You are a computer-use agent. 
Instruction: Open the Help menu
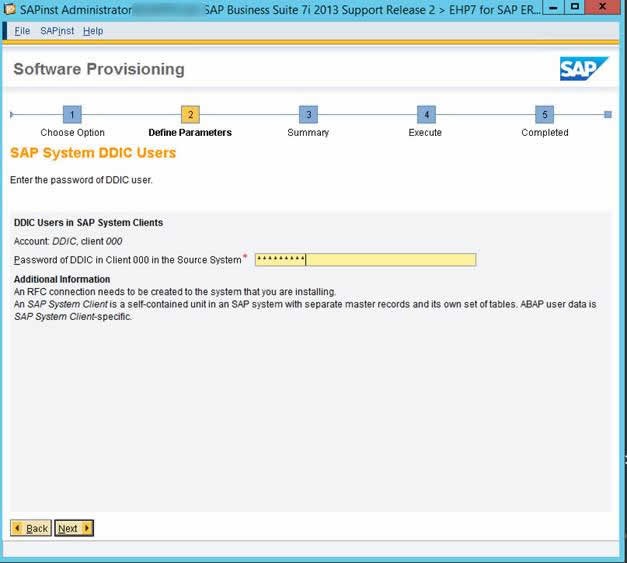93,31
